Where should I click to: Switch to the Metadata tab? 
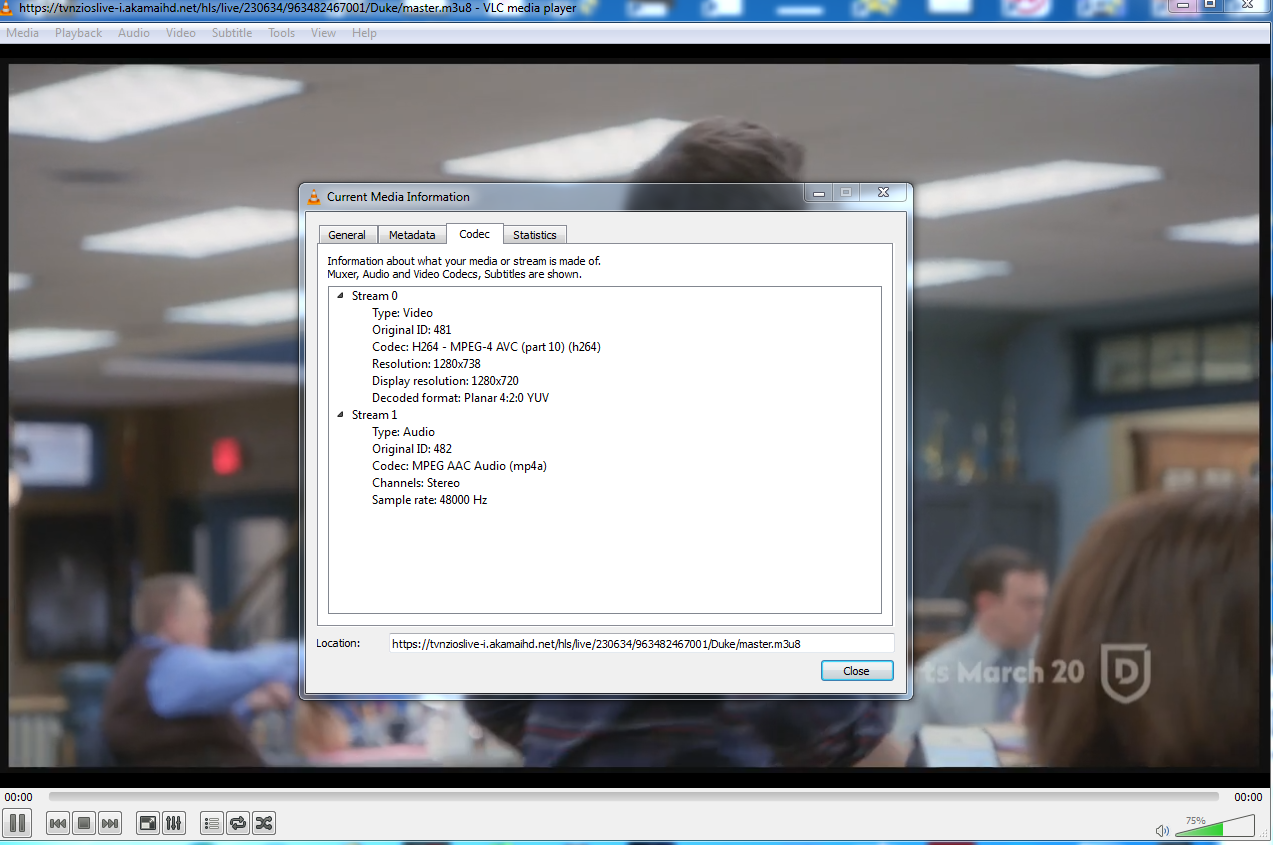pyautogui.click(x=412, y=235)
